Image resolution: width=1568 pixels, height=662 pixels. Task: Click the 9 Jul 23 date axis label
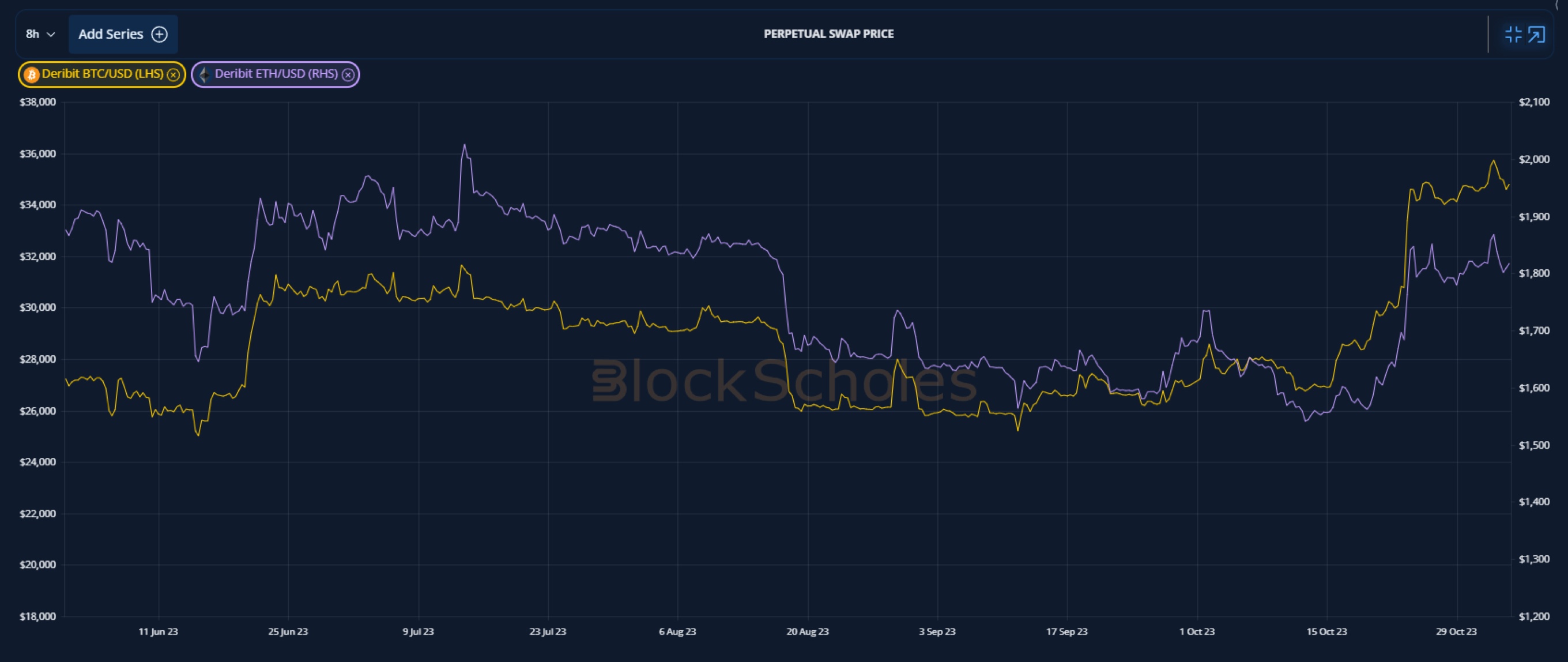tap(418, 631)
